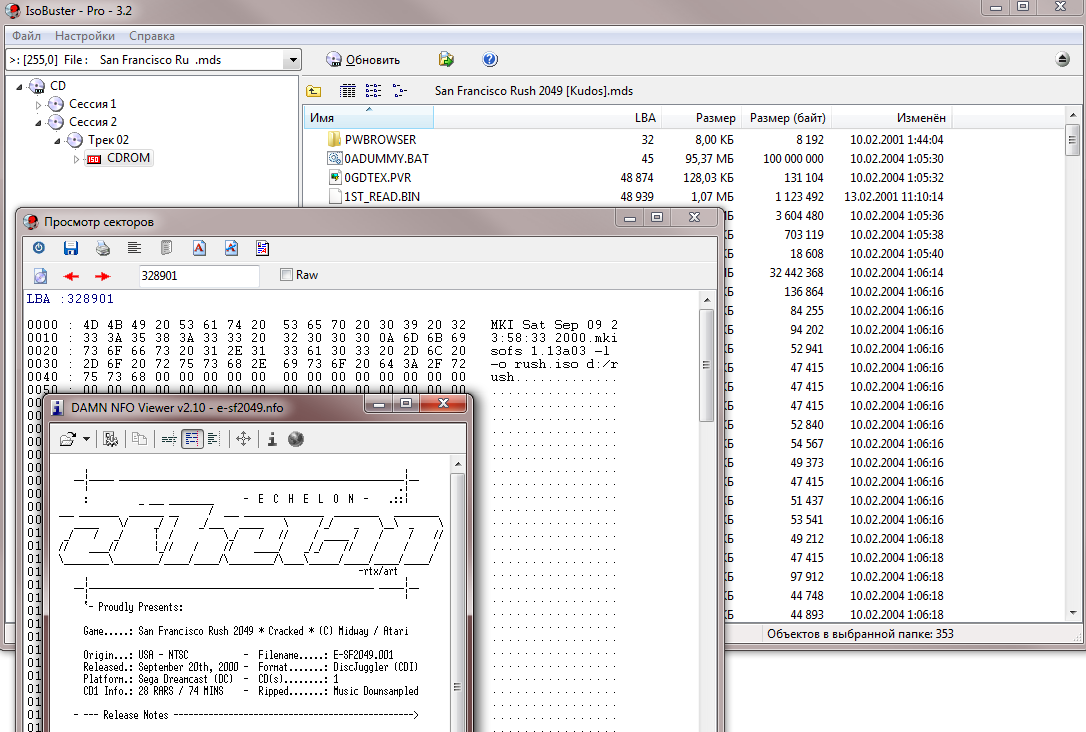The image size is (1086, 732).
Task: Click the Обновить button
Action: 363,60
